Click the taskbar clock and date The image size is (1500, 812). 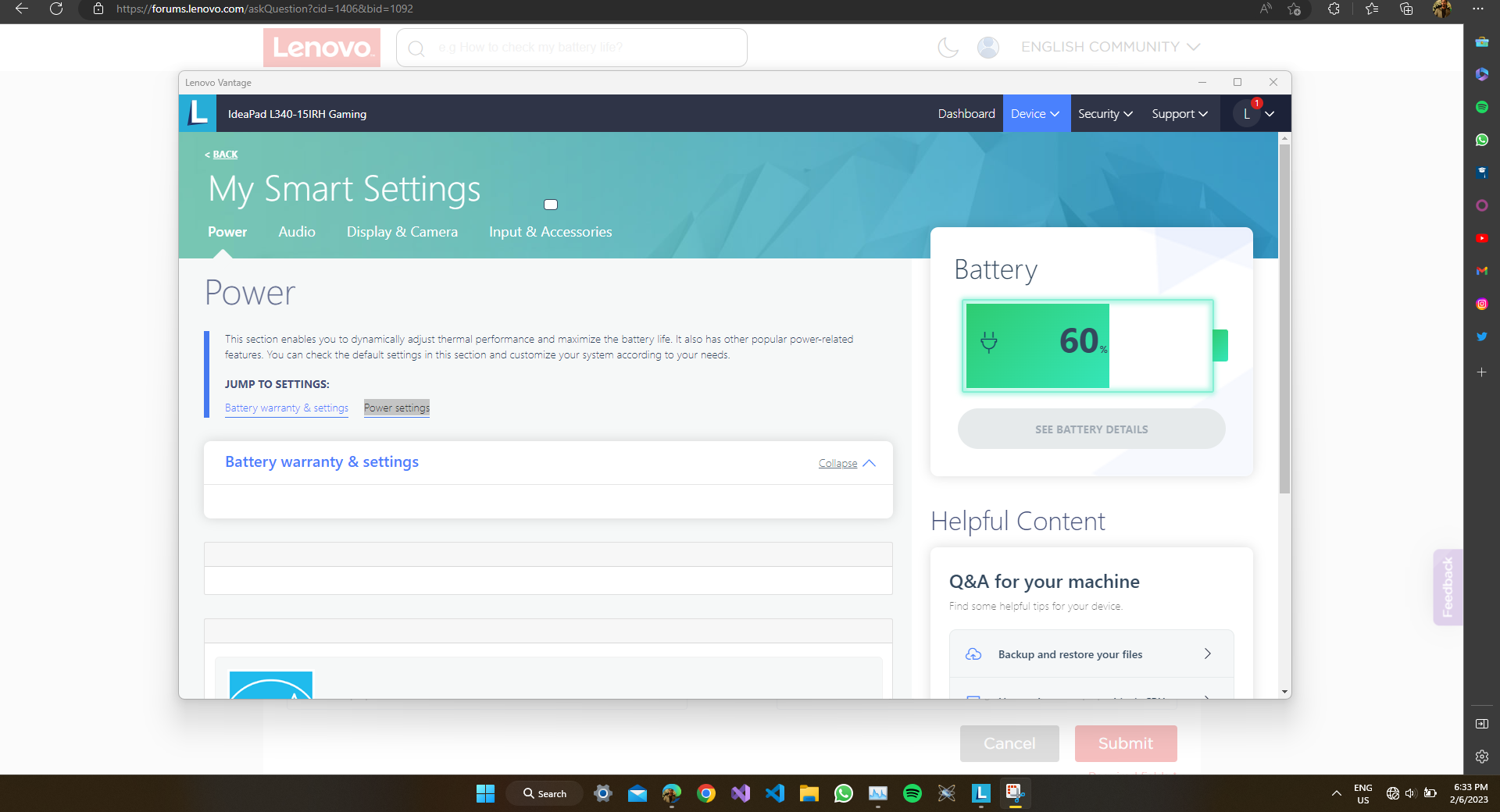click(x=1470, y=793)
